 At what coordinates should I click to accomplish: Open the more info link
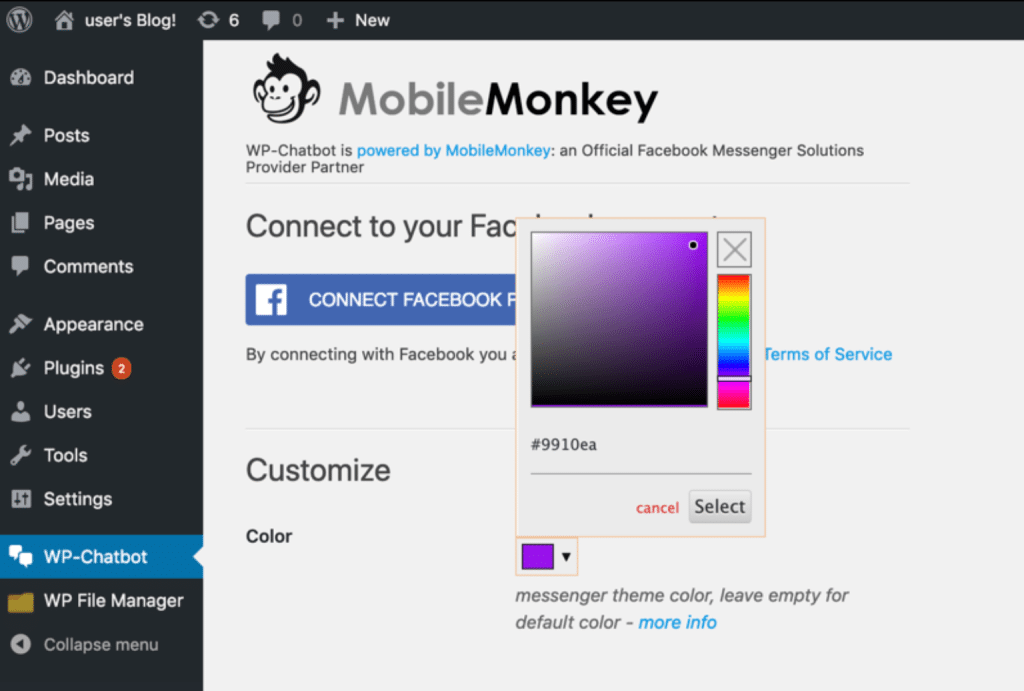point(677,622)
